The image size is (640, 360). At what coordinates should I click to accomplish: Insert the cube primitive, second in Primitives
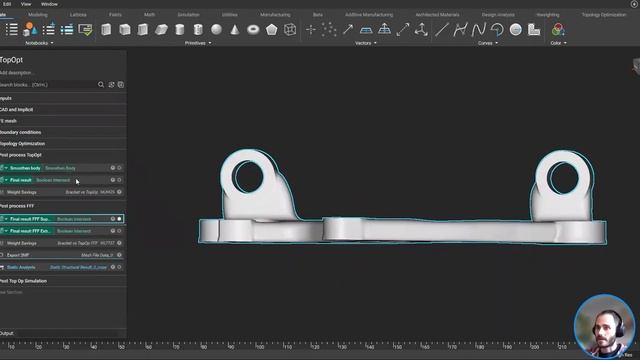124,29
